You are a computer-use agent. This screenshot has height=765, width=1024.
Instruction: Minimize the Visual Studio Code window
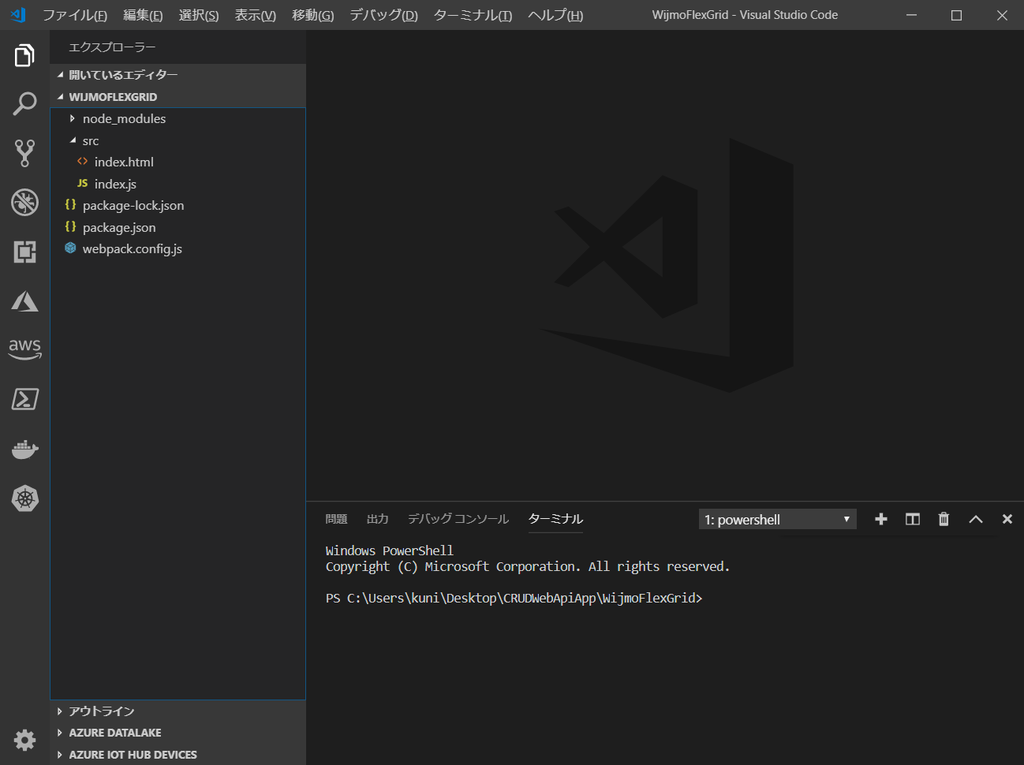[912, 14]
